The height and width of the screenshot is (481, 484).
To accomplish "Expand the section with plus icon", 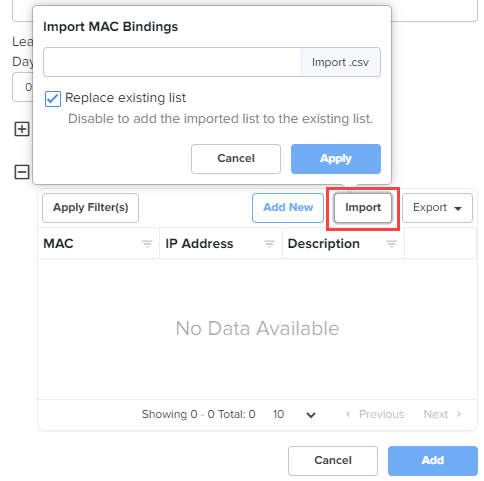I will click(22, 129).
